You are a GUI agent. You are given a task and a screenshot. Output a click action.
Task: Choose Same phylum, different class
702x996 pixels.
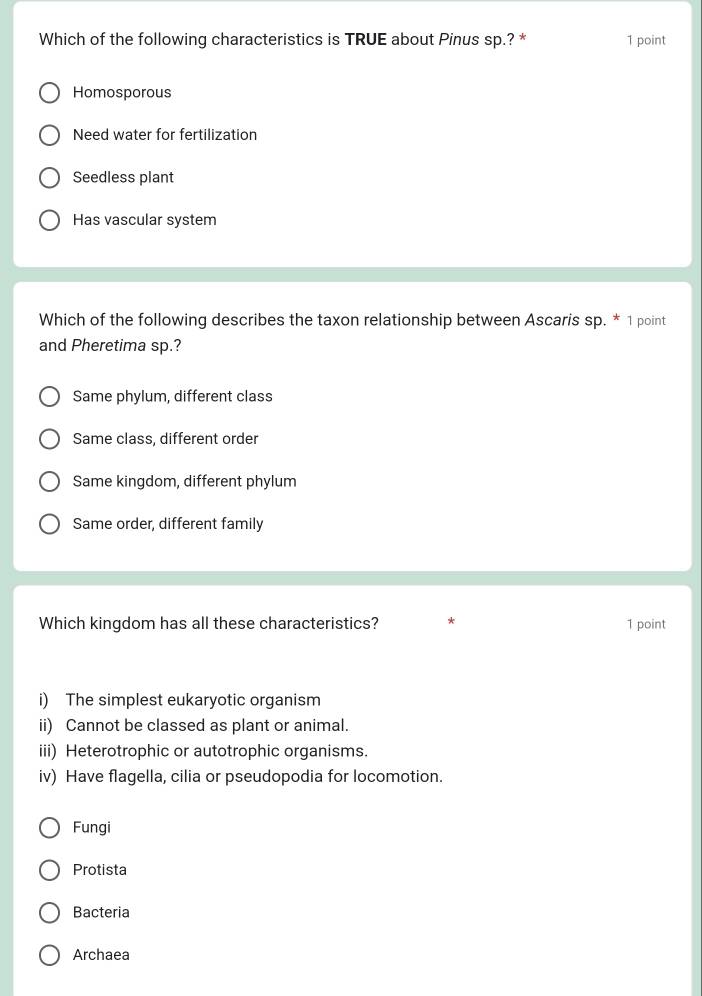pyautogui.click(x=49, y=396)
